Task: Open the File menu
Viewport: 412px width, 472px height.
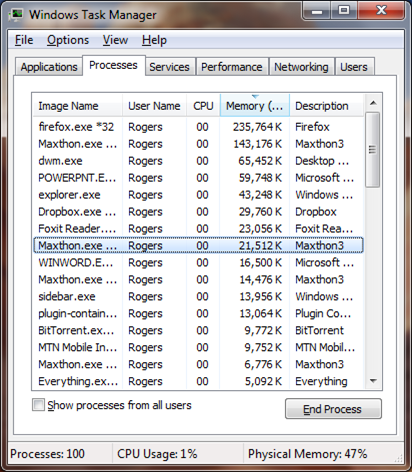Action: pyautogui.click(x=24, y=40)
